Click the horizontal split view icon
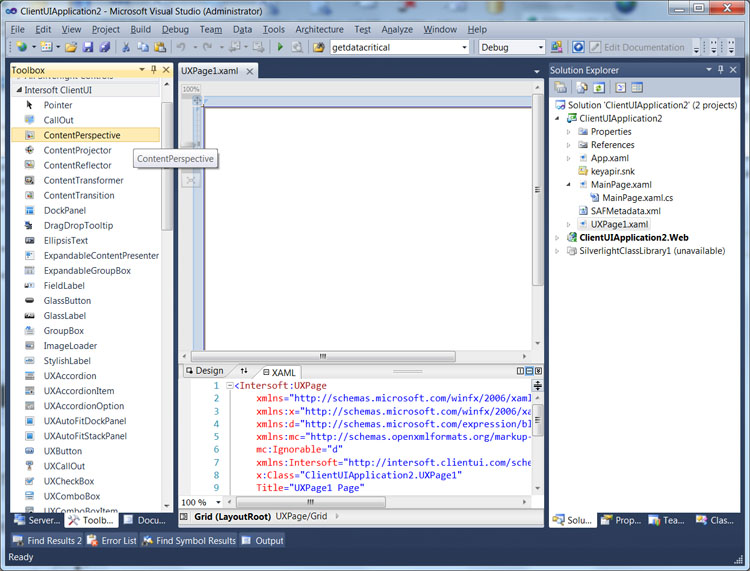The width and height of the screenshot is (750, 571). [529, 371]
